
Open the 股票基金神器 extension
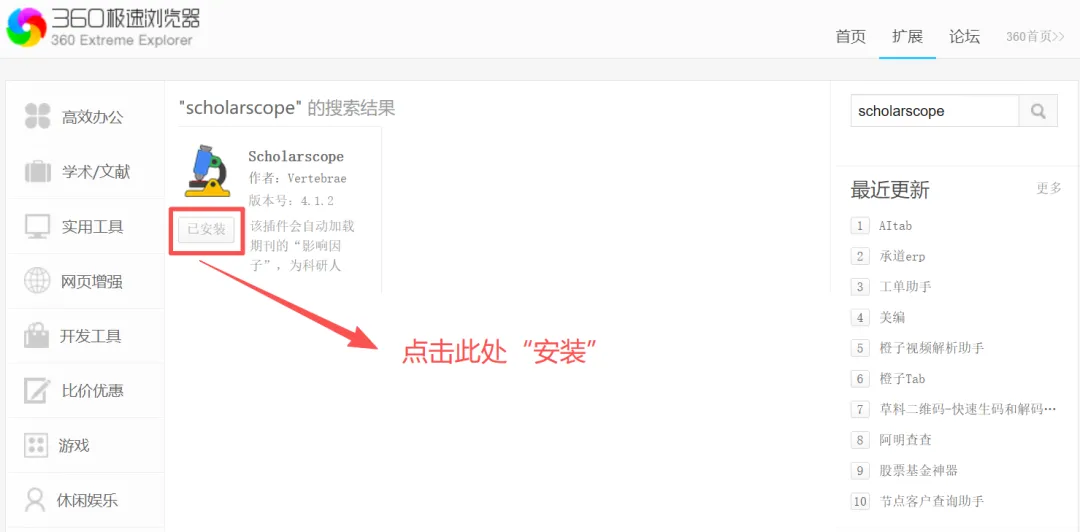point(918,471)
